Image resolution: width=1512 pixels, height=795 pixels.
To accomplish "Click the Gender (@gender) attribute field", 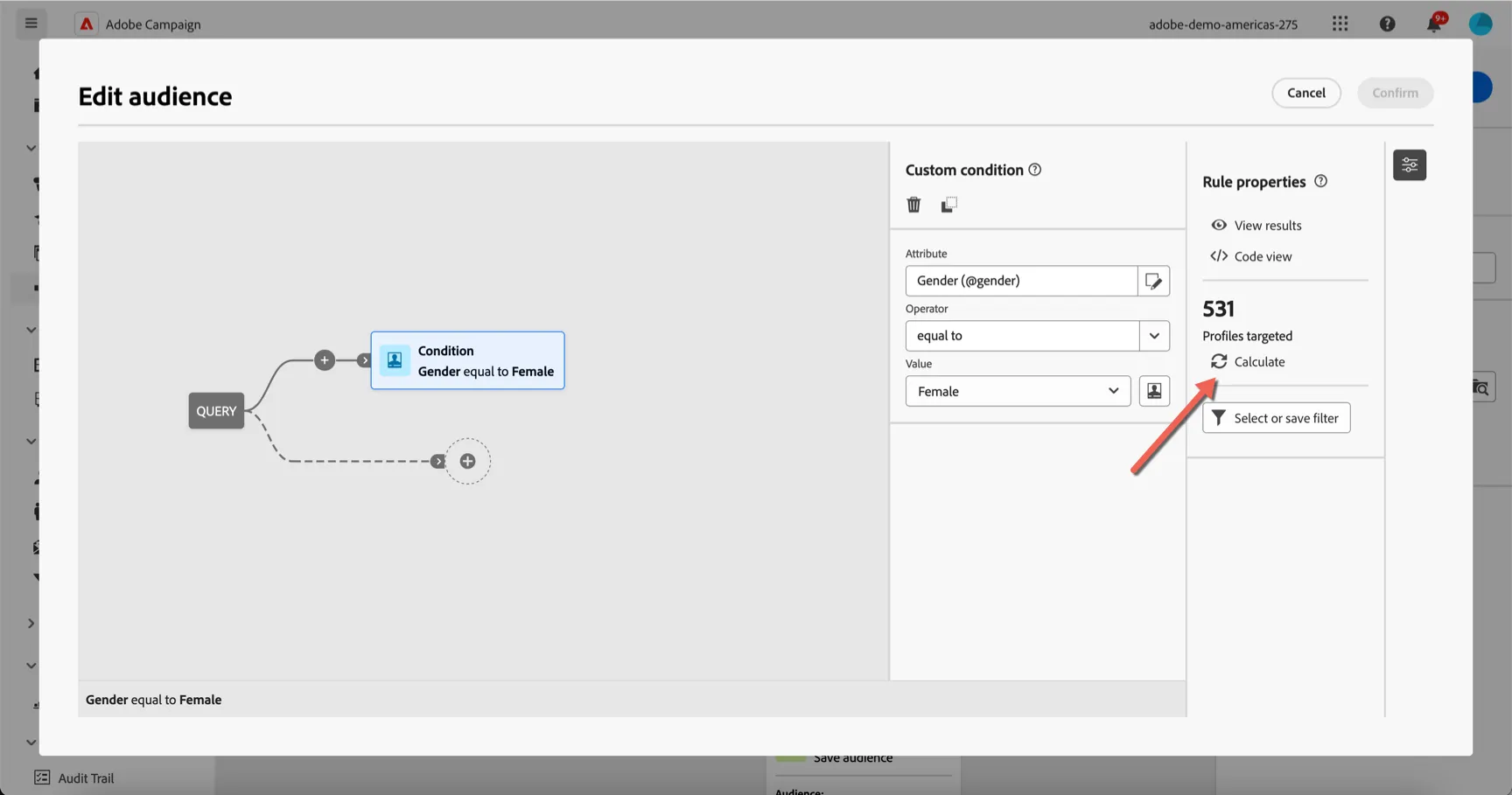I will pos(1021,281).
